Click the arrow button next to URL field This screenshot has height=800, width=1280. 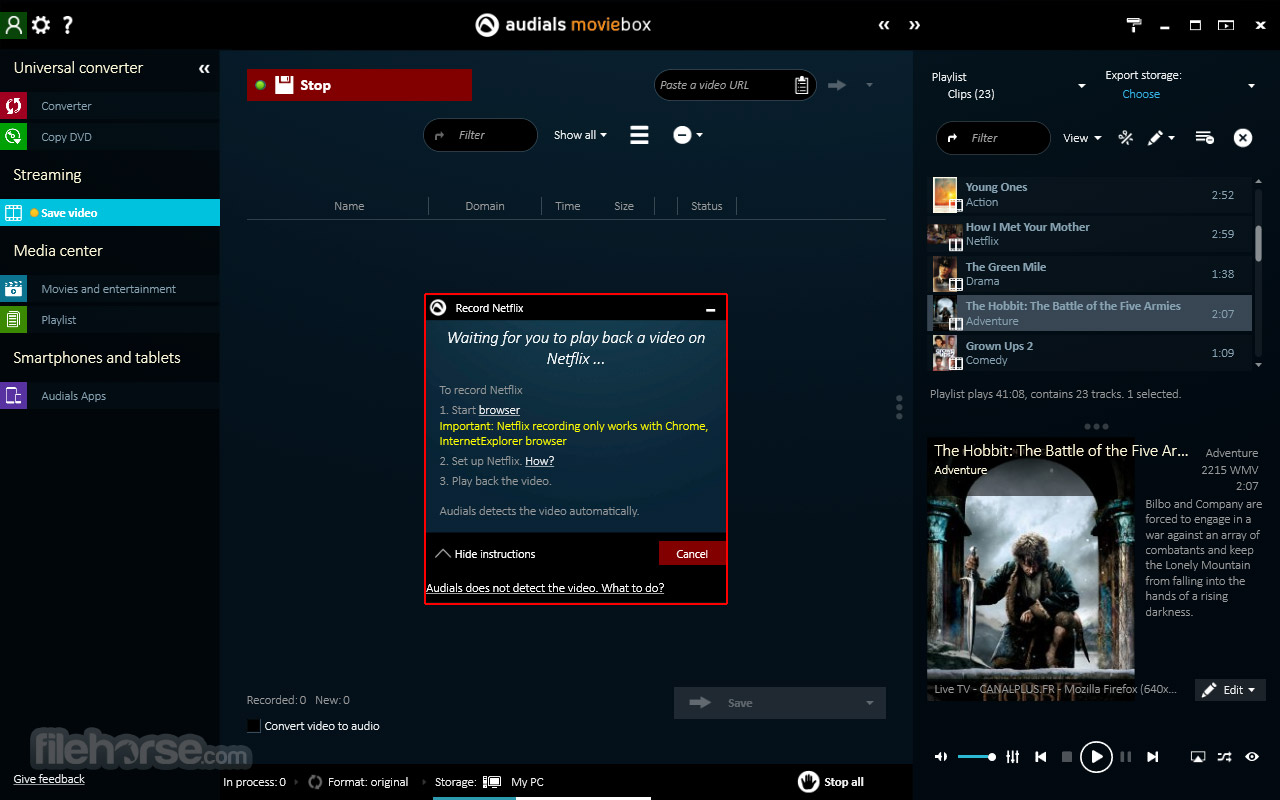[837, 85]
